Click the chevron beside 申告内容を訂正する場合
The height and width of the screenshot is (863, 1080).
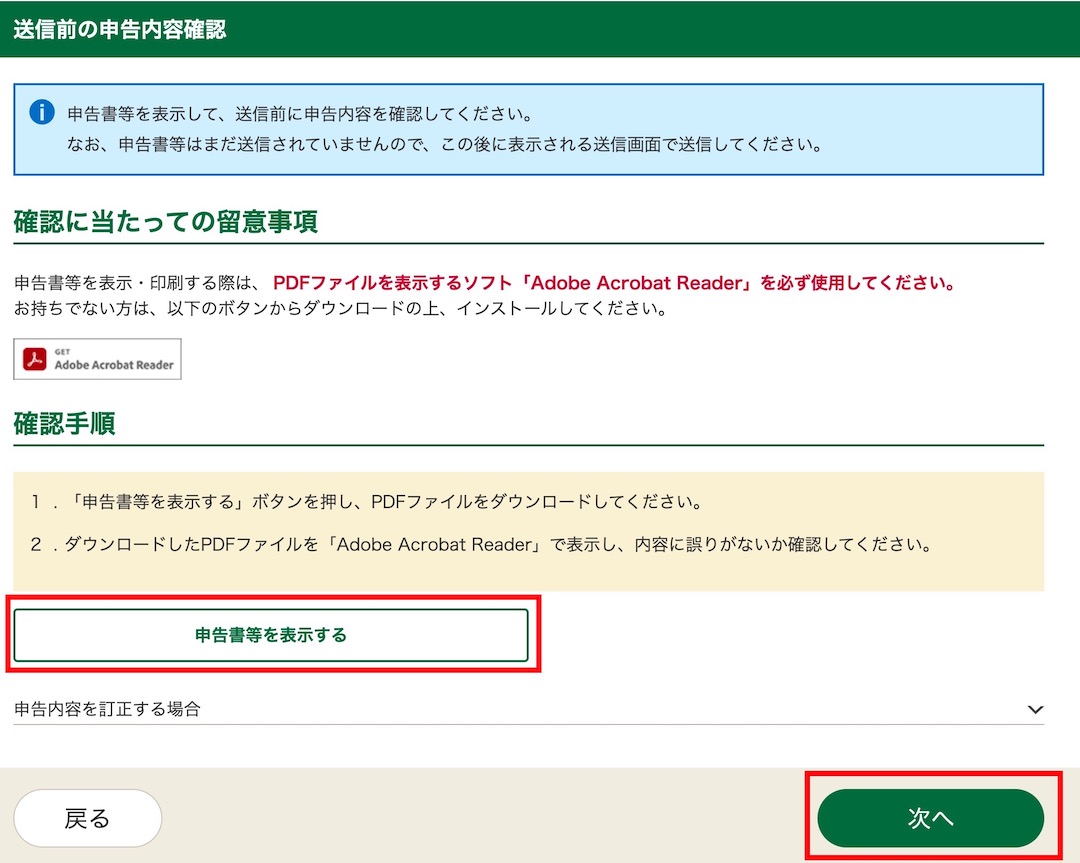click(x=1035, y=709)
